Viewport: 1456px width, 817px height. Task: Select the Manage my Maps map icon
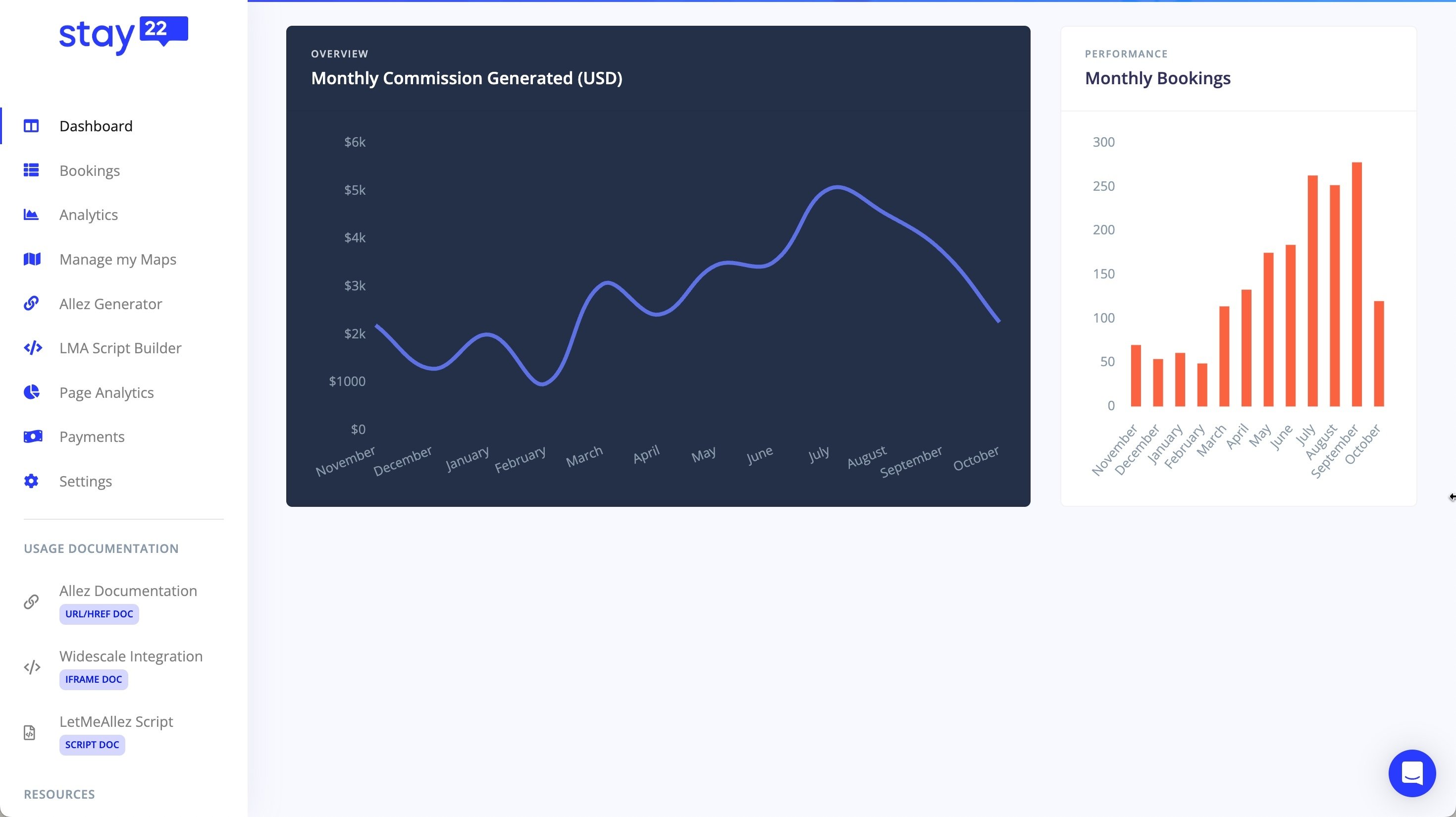pyautogui.click(x=31, y=259)
